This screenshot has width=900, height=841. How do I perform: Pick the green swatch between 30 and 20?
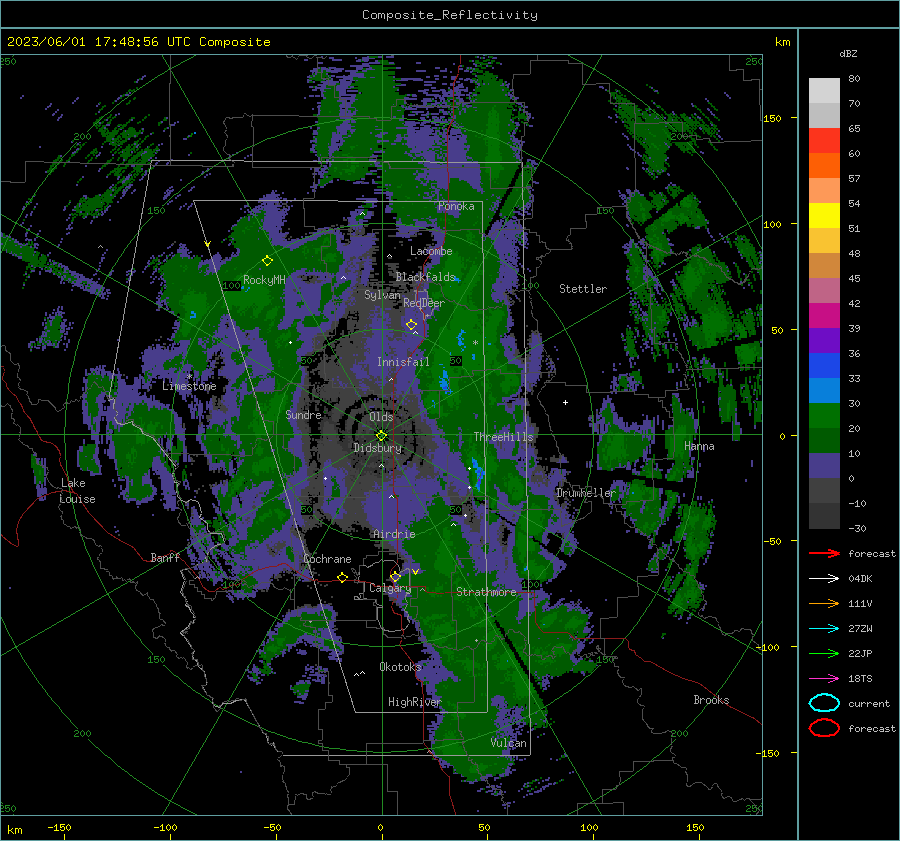tap(824, 415)
